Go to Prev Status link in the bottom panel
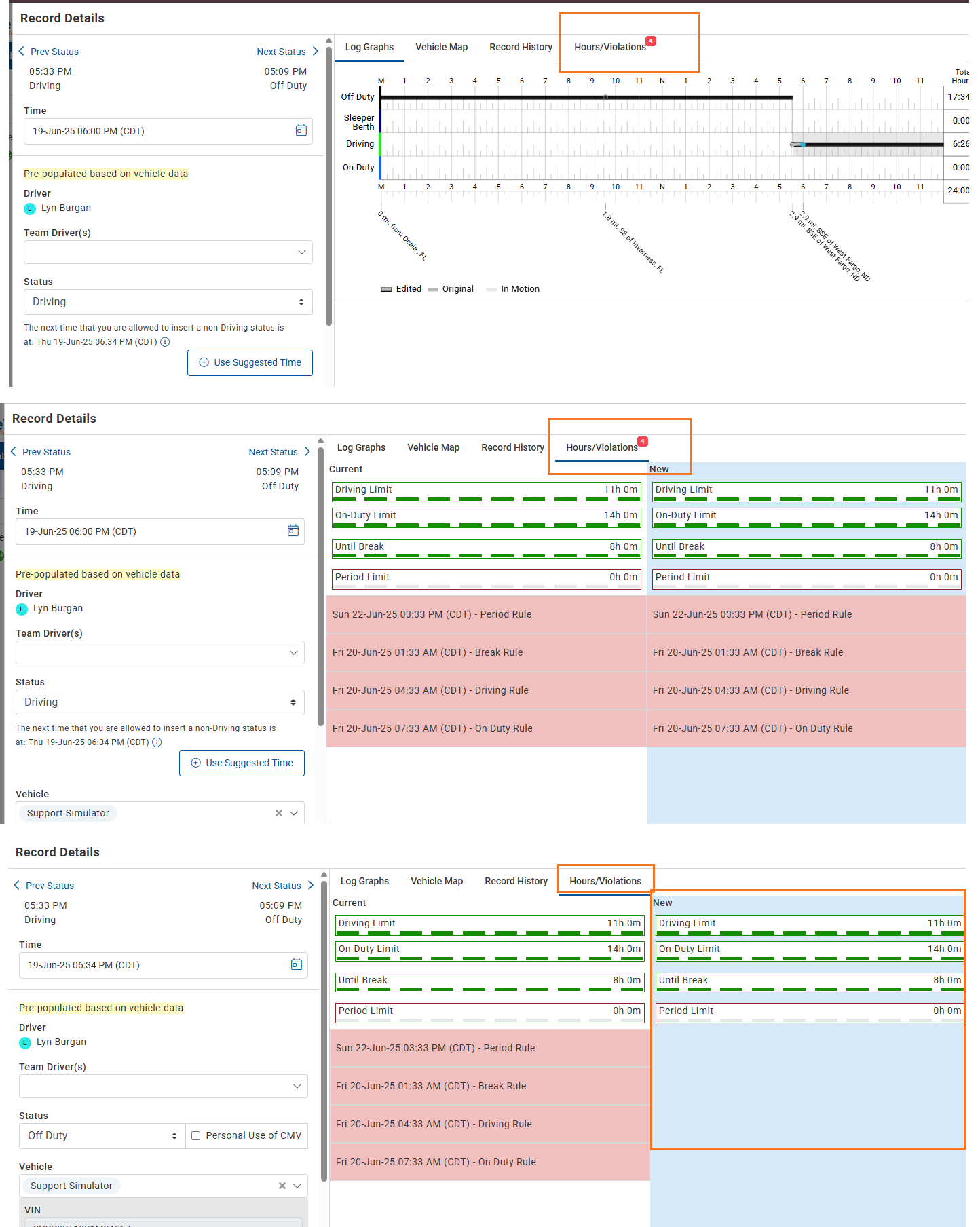Viewport: 980px width, 1227px height. pyautogui.click(x=50, y=886)
